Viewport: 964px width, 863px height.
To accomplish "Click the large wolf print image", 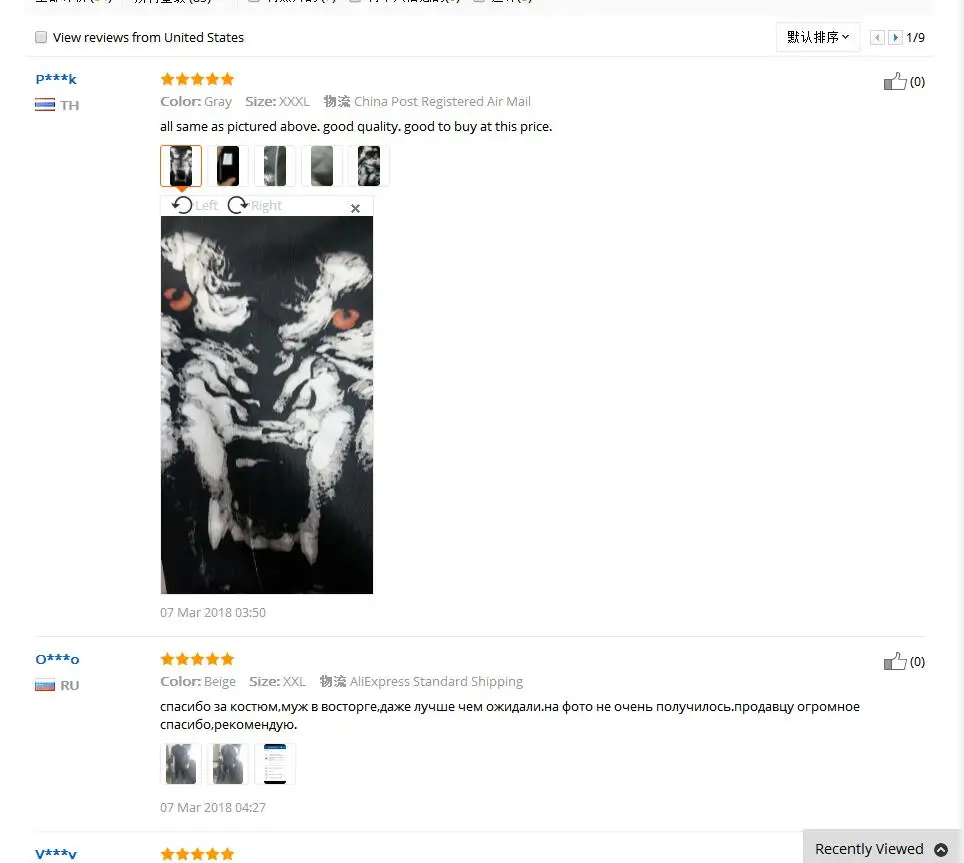I will 267,405.
